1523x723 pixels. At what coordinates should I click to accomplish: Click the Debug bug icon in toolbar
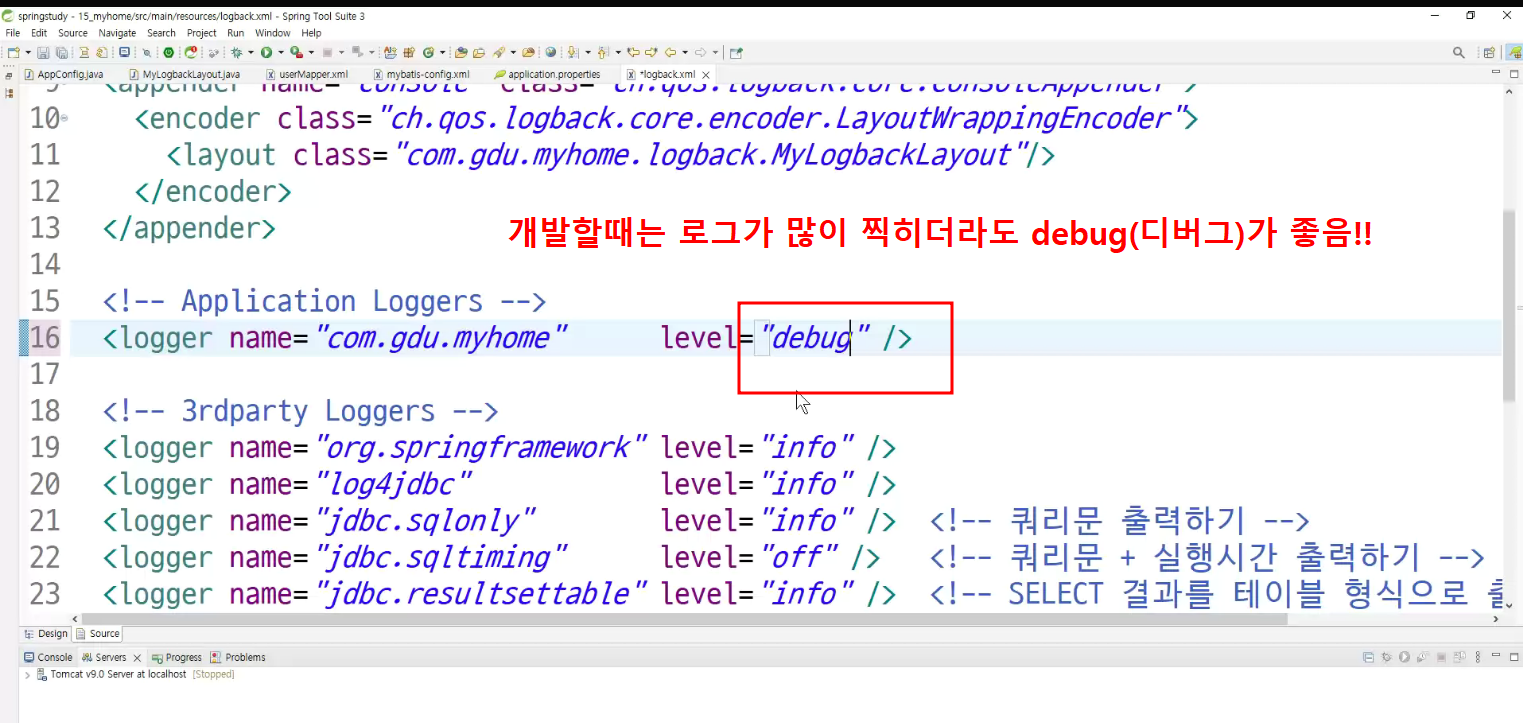[237, 52]
